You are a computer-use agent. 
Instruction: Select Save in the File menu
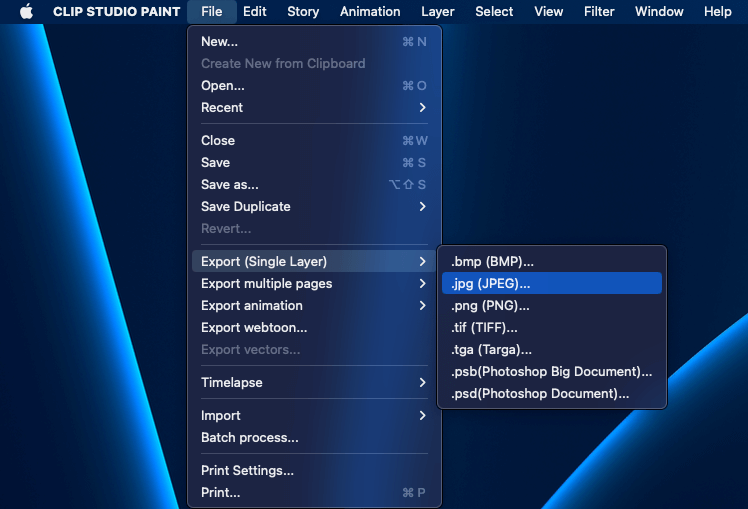[314, 162]
